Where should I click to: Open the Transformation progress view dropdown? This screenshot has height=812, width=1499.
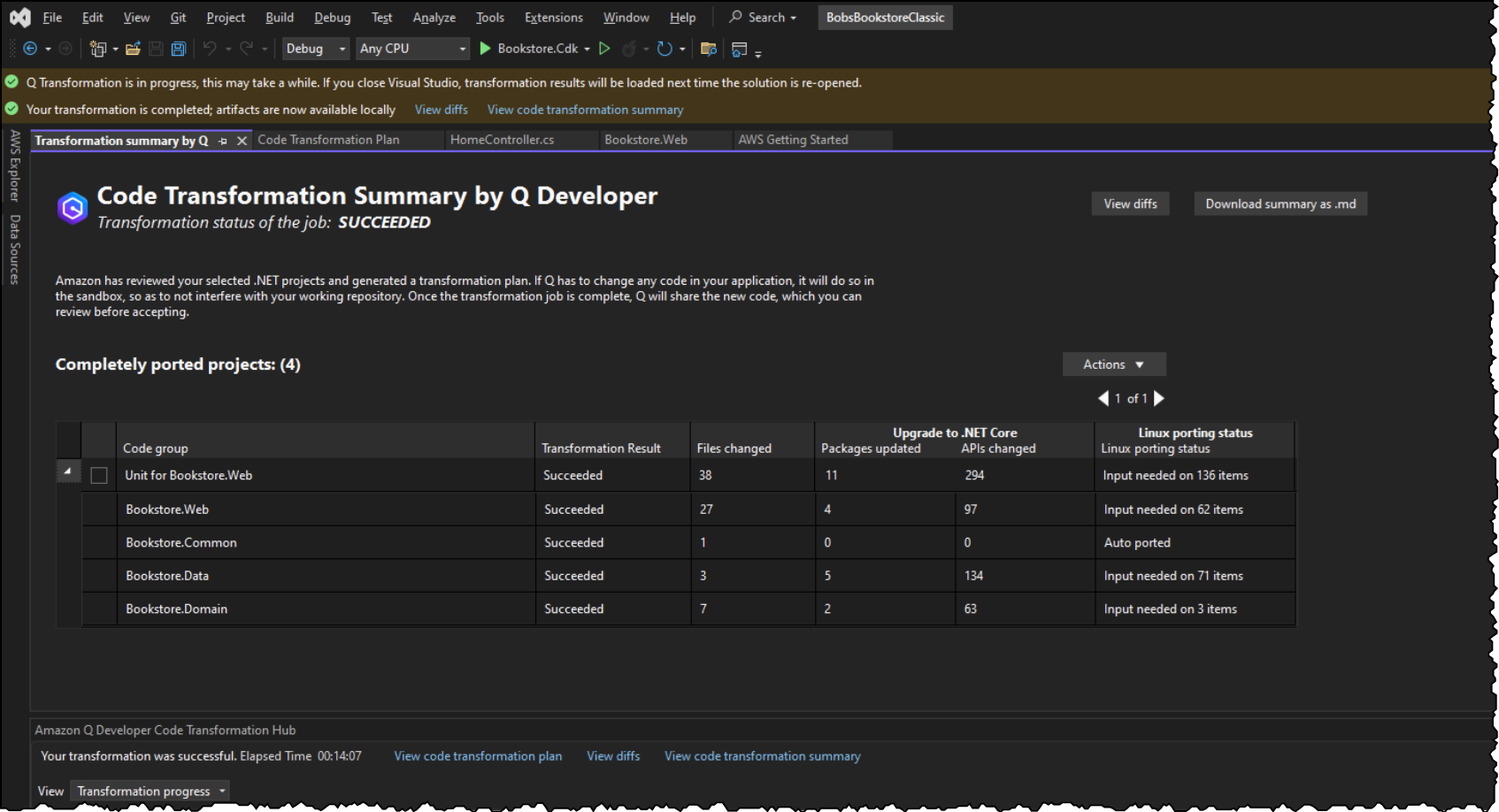149,790
